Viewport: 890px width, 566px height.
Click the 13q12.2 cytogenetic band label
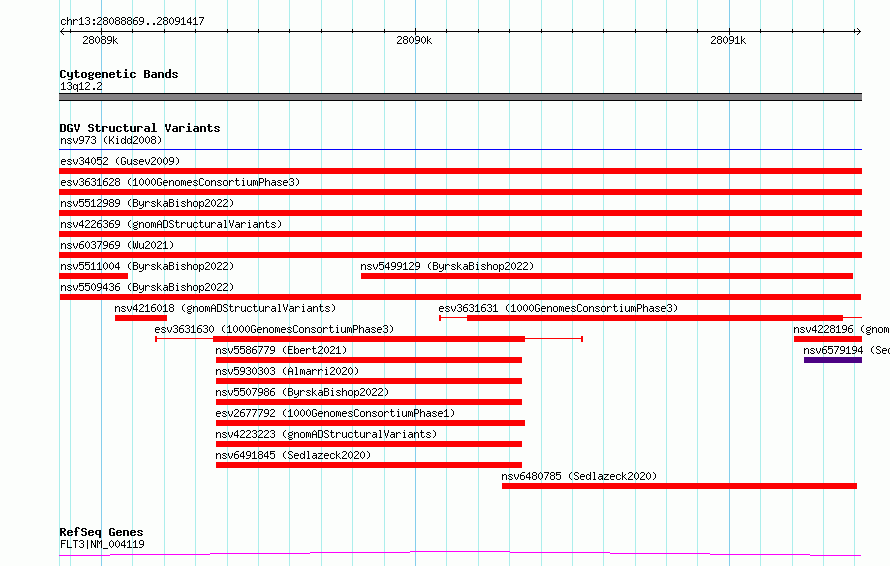point(81,86)
